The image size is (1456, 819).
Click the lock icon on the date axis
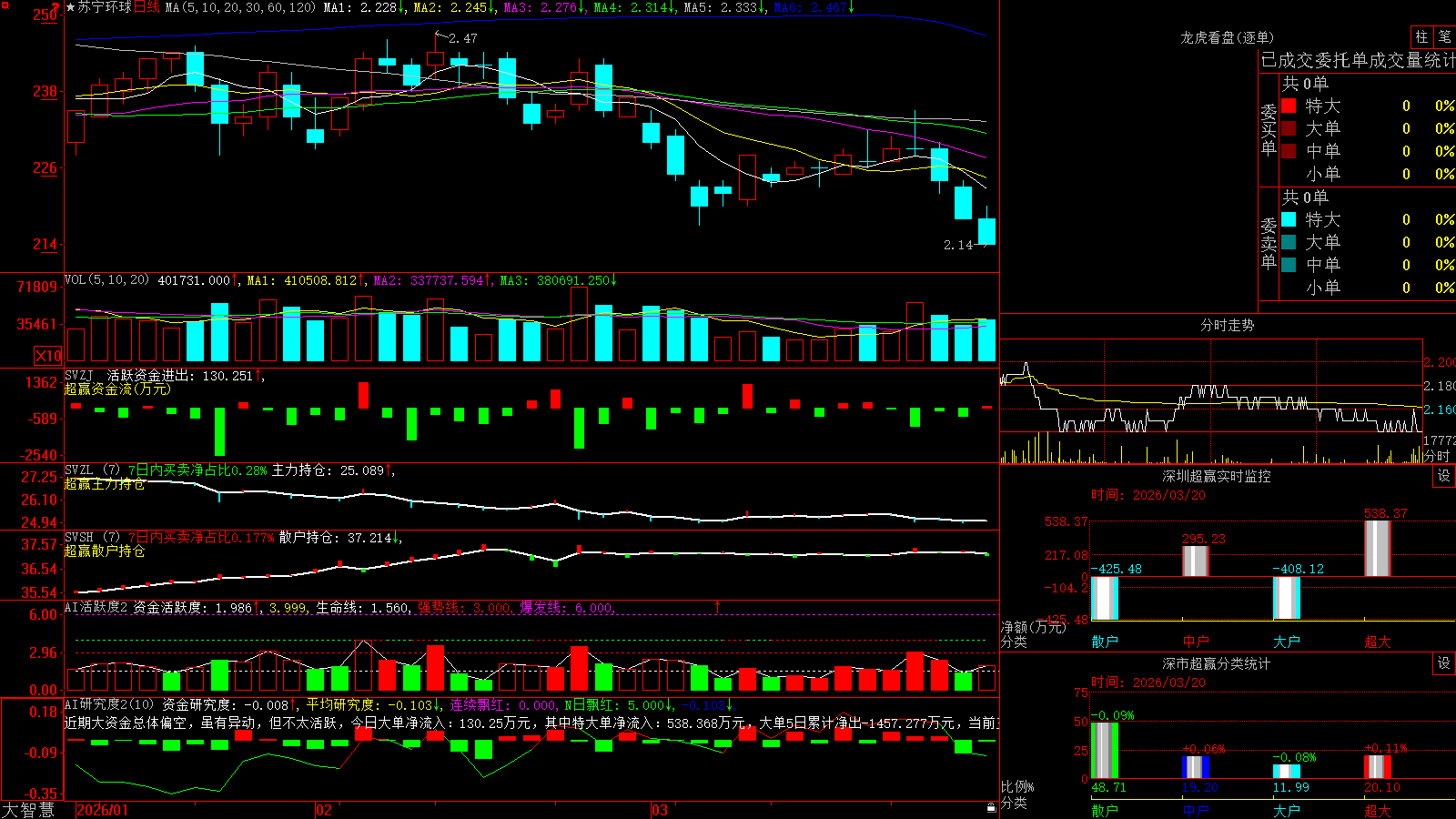991,808
